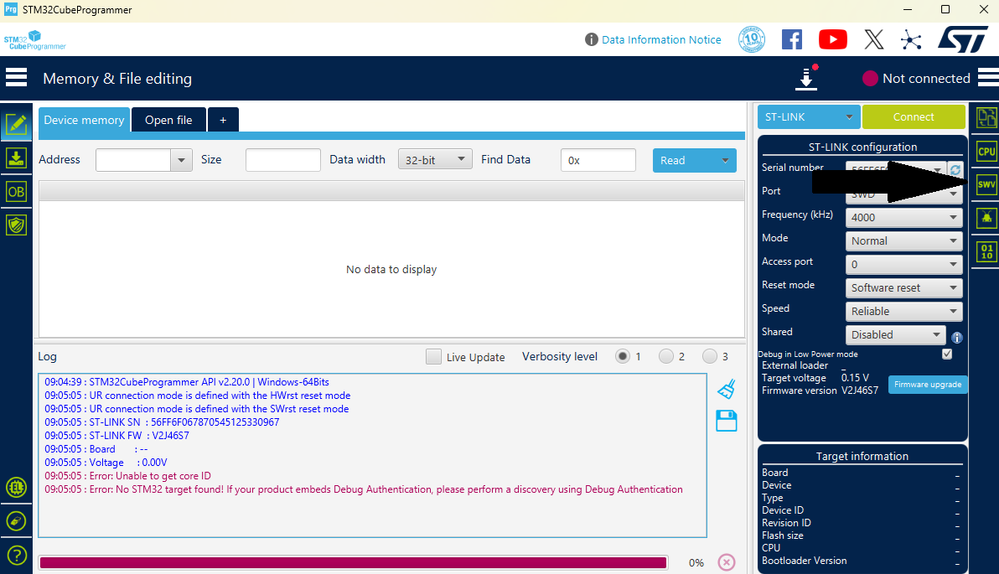The image size is (999, 574).
Task: Open the ST community network icon
Action: pyautogui.click(x=911, y=39)
